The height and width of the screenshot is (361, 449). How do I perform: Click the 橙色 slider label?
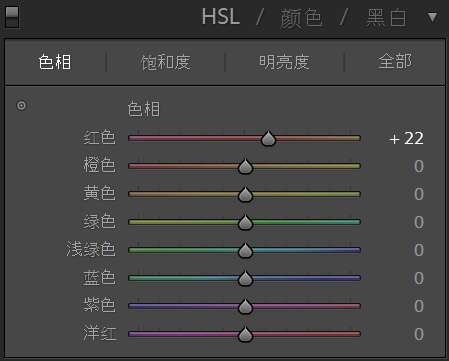tap(99, 166)
